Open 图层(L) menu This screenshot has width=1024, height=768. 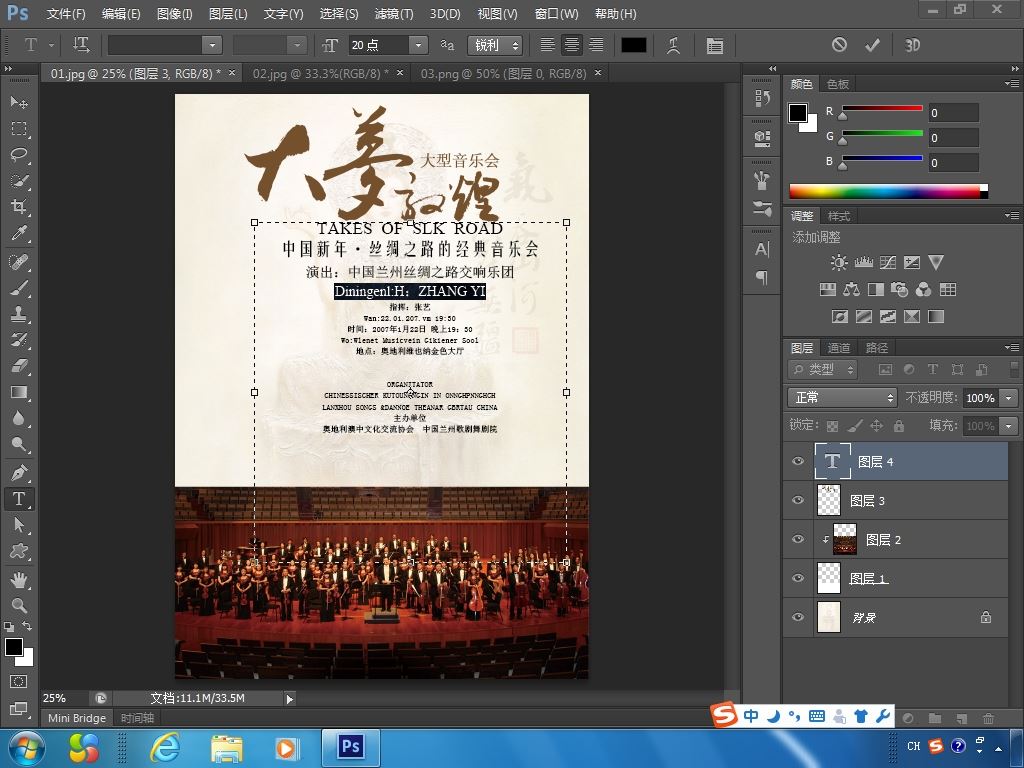(227, 14)
